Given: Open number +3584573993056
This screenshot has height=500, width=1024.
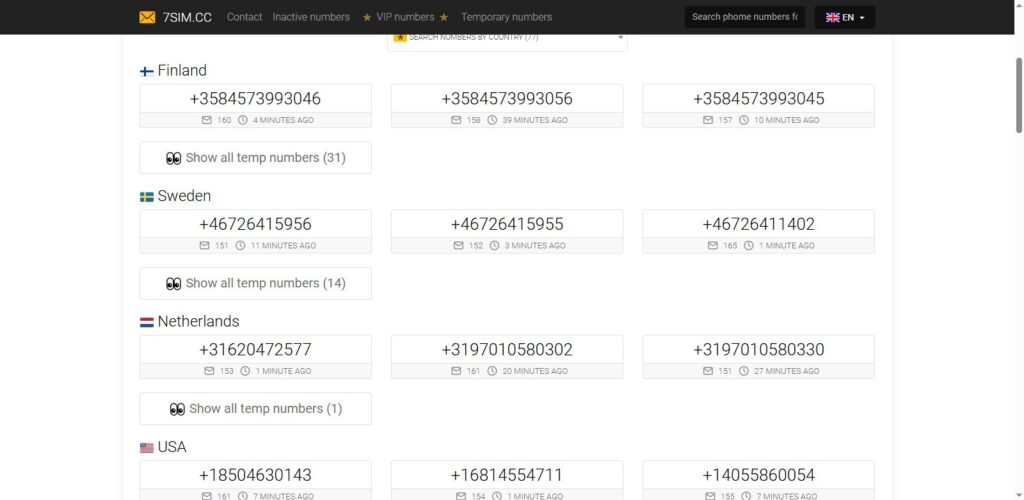Looking at the screenshot, I should click(x=507, y=99).
